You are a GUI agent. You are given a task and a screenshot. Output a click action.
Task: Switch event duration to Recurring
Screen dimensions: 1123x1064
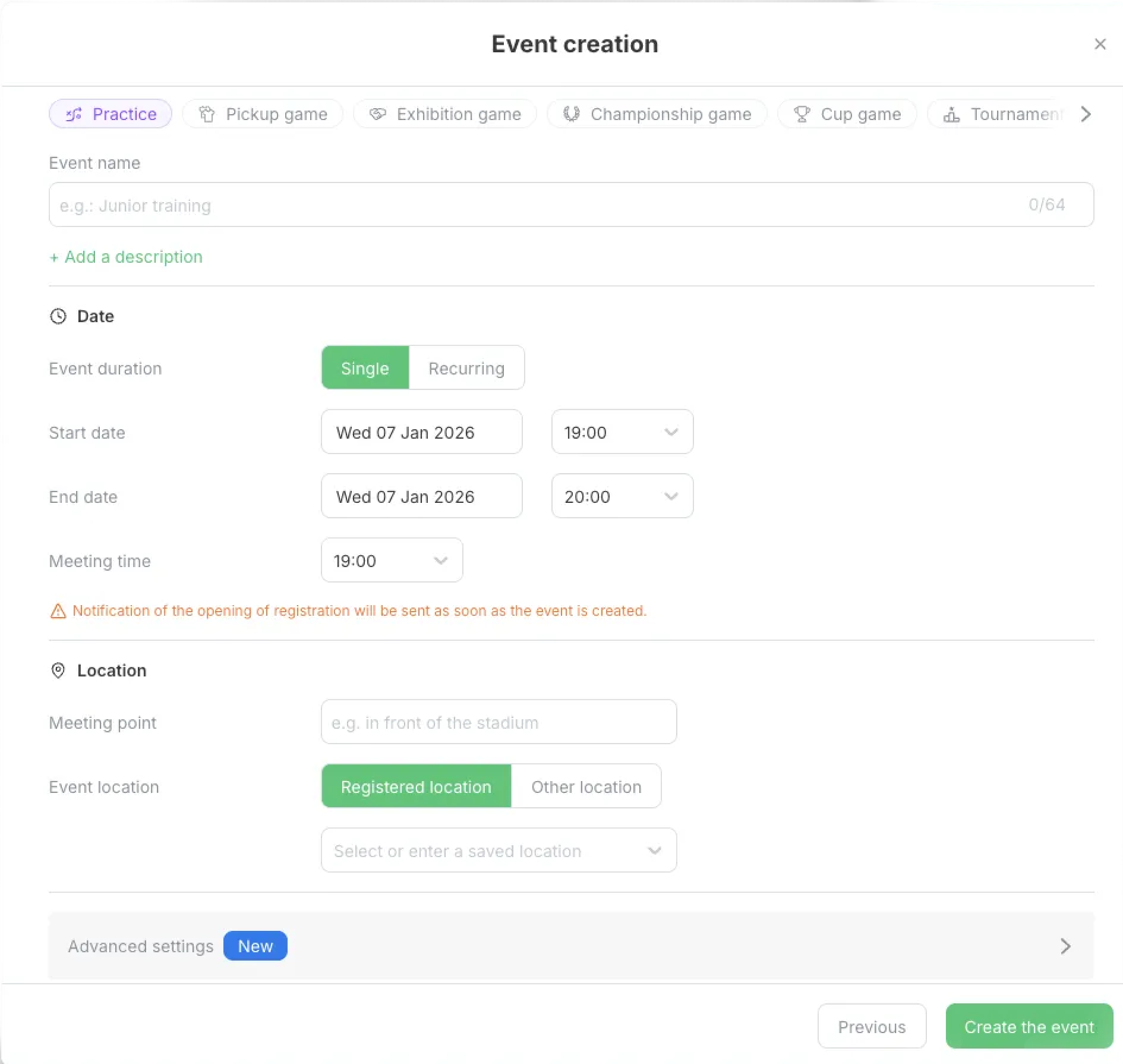[x=466, y=367]
